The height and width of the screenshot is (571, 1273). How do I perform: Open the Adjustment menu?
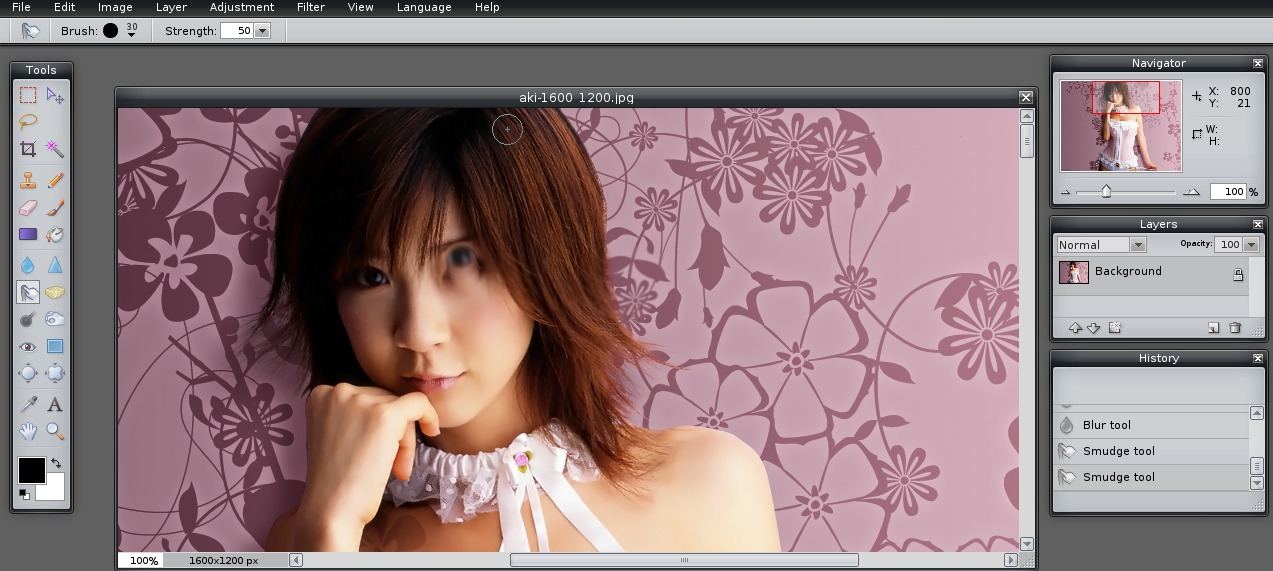(x=241, y=7)
